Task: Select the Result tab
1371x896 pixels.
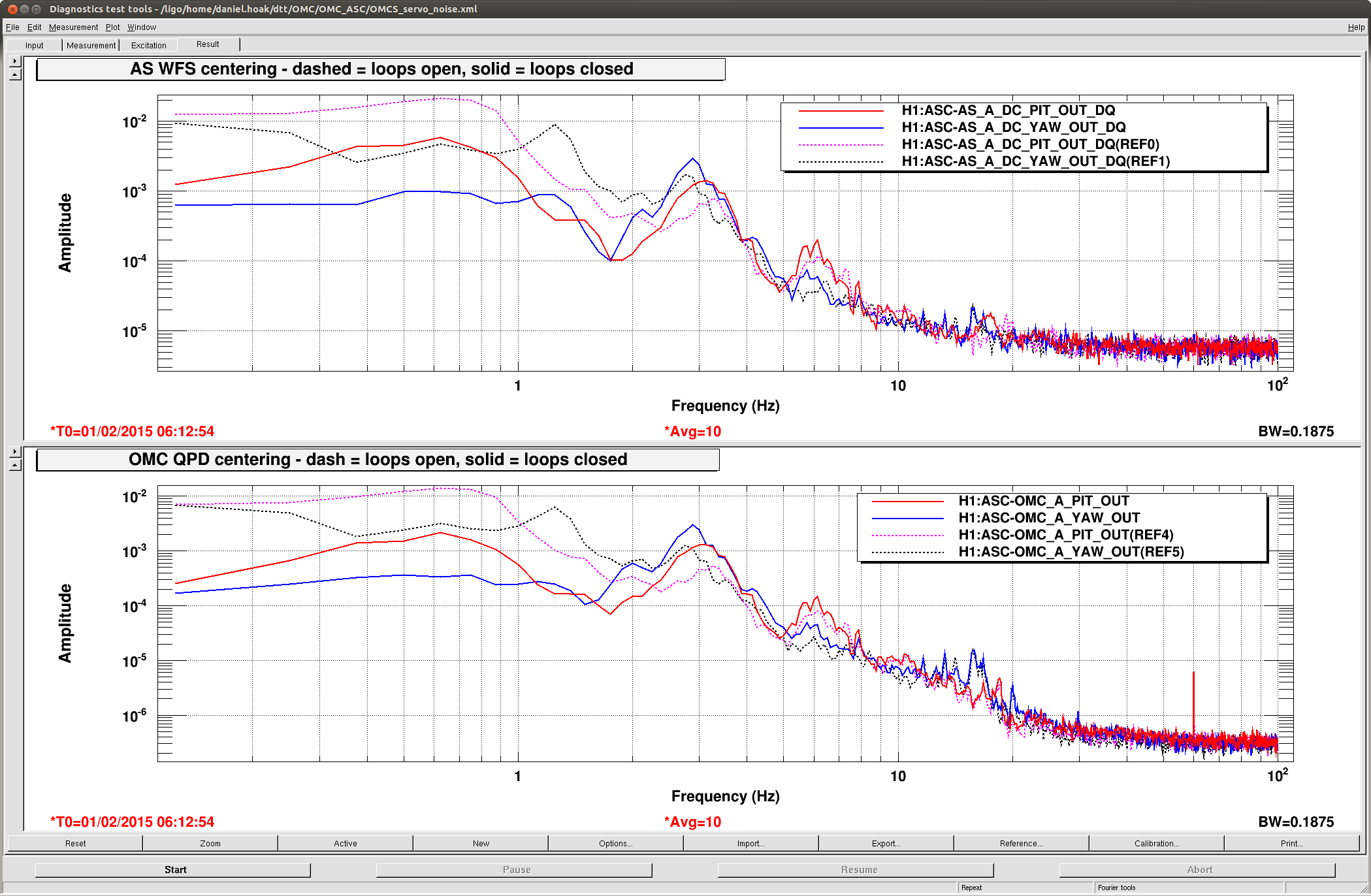Action: pyautogui.click(x=208, y=44)
